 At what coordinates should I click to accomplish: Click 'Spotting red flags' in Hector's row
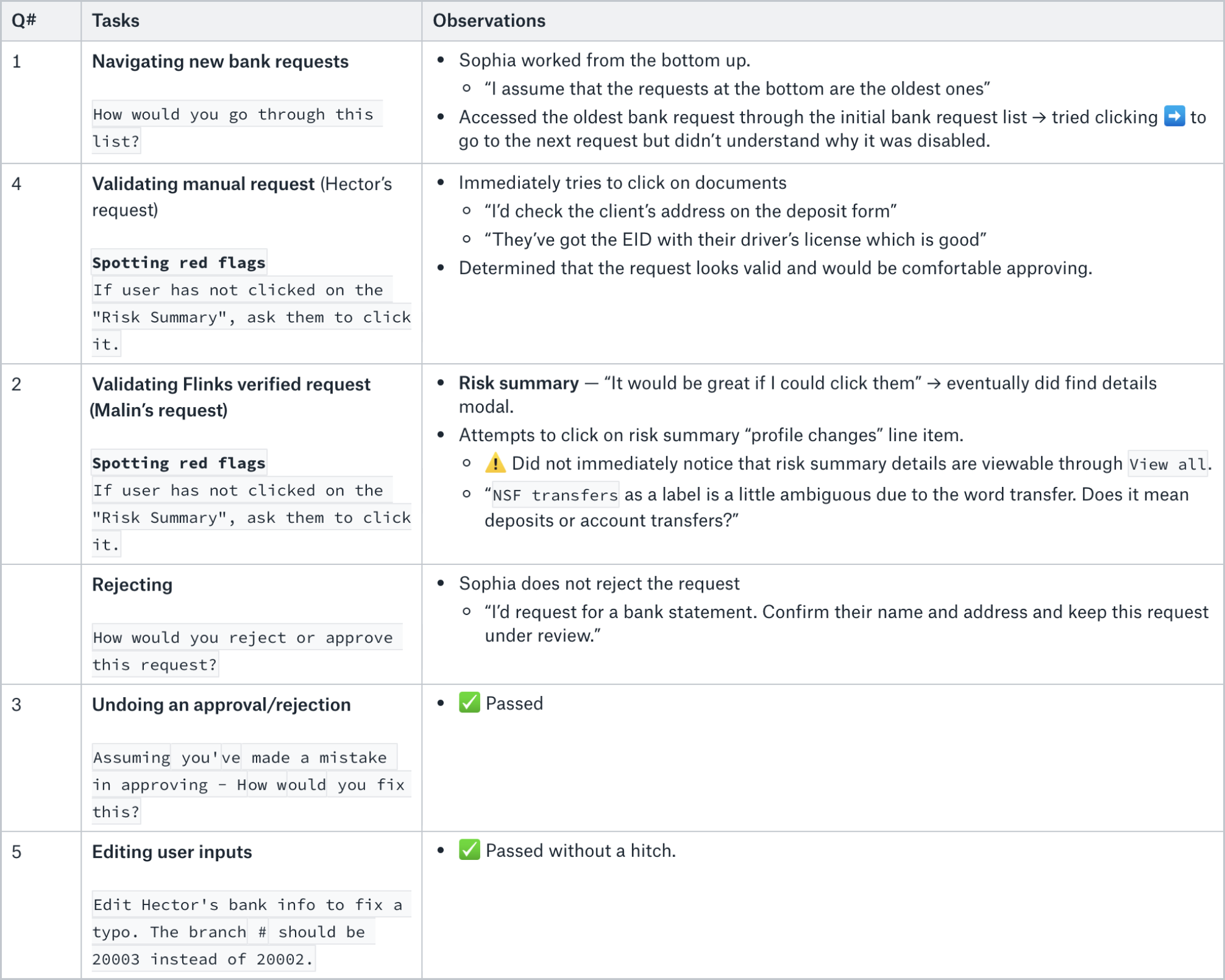pyautogui.click(x=179, y=263)
